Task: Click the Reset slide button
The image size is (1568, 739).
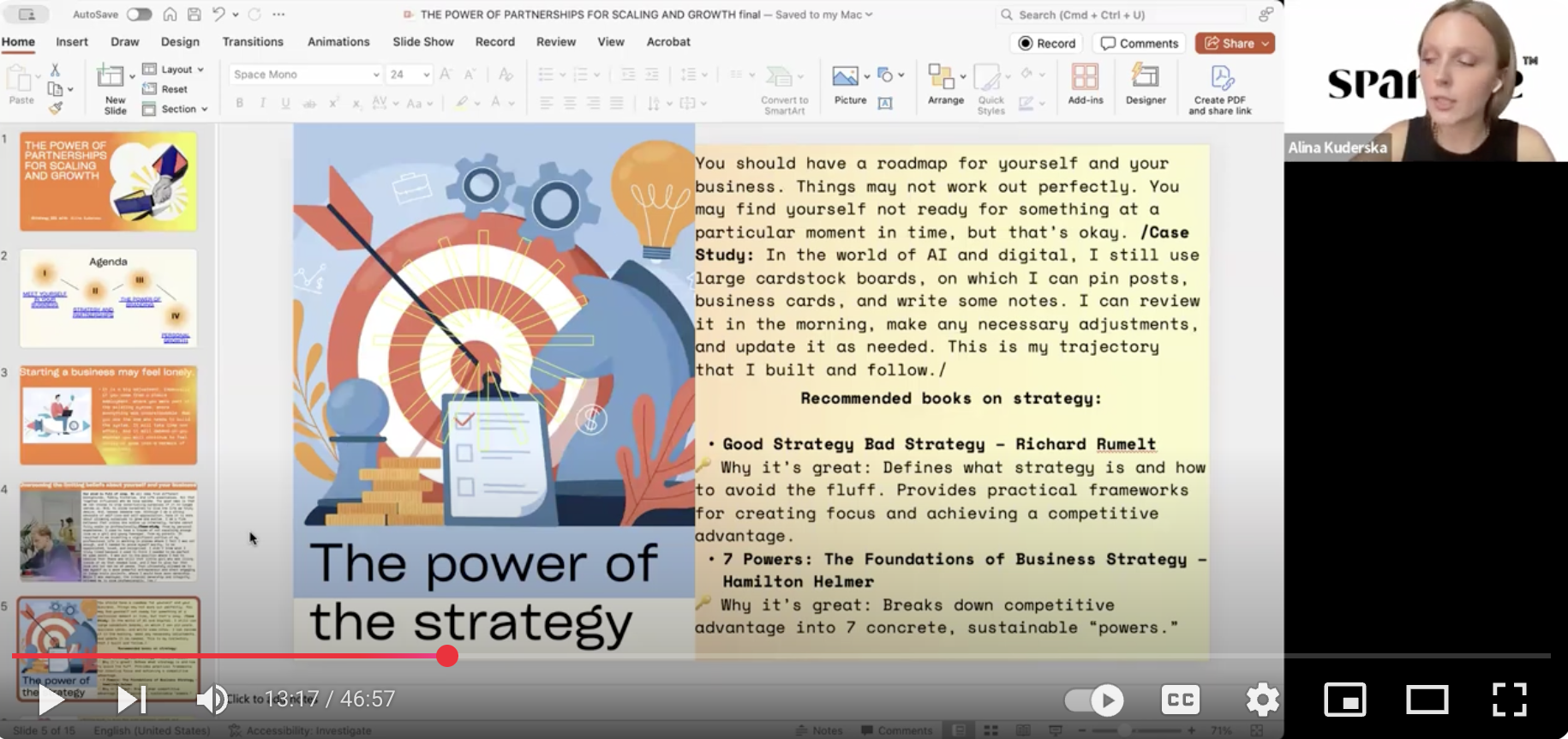Action: click(165, 89)
